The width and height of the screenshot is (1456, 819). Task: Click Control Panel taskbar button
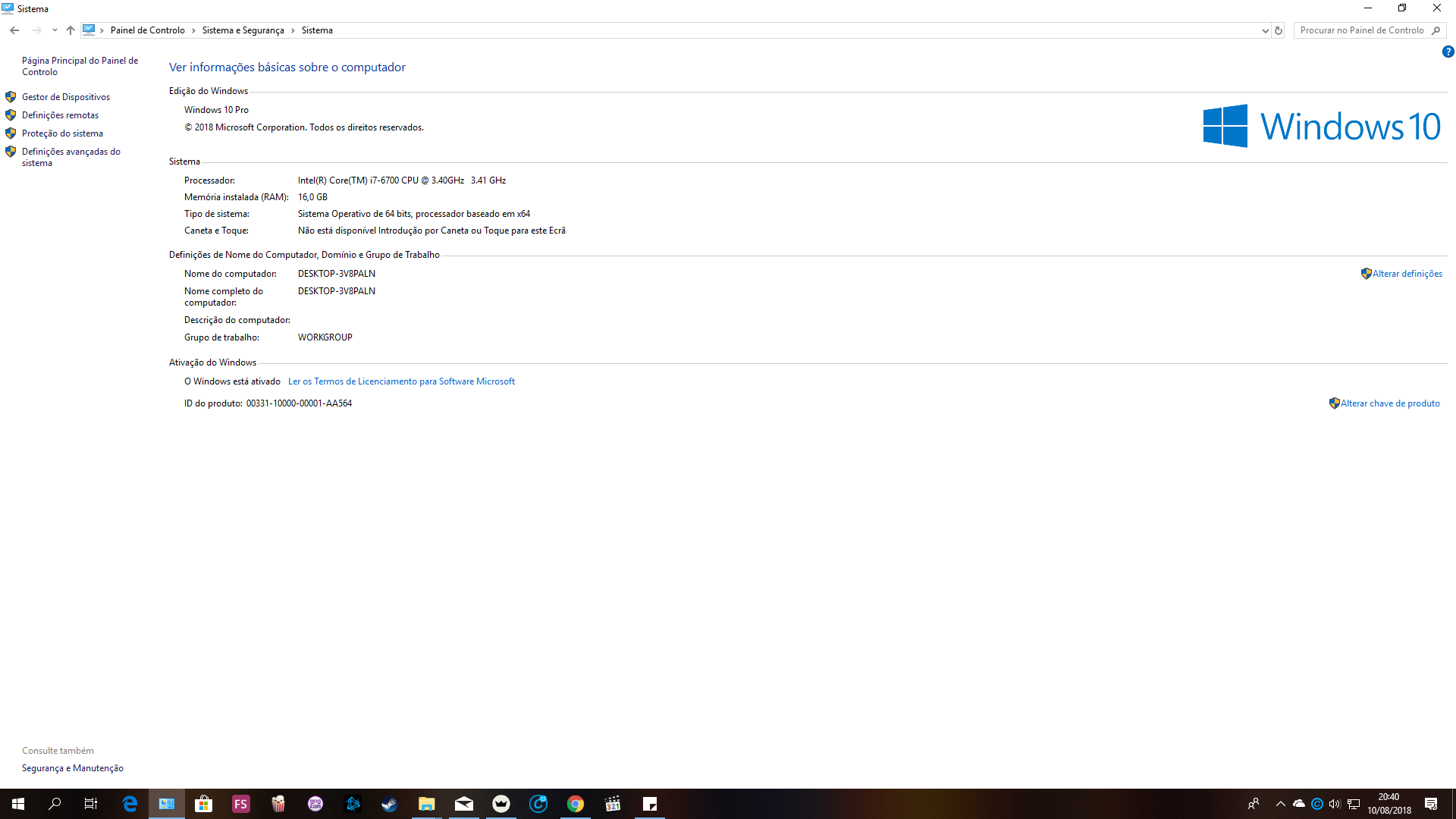167,804
